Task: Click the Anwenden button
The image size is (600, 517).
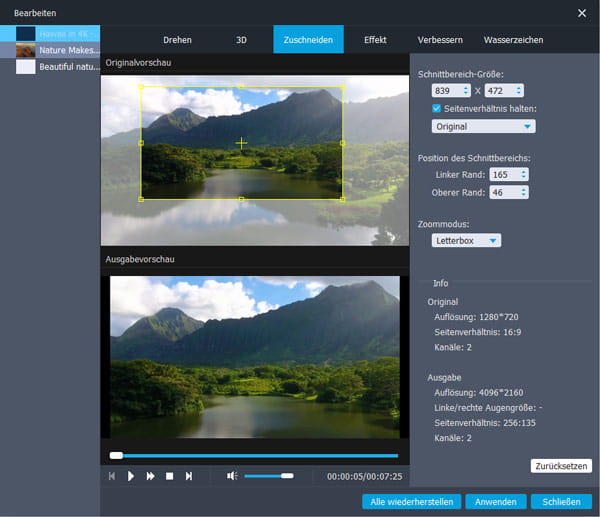Action: pyautogui.click(x=495, y=501)
